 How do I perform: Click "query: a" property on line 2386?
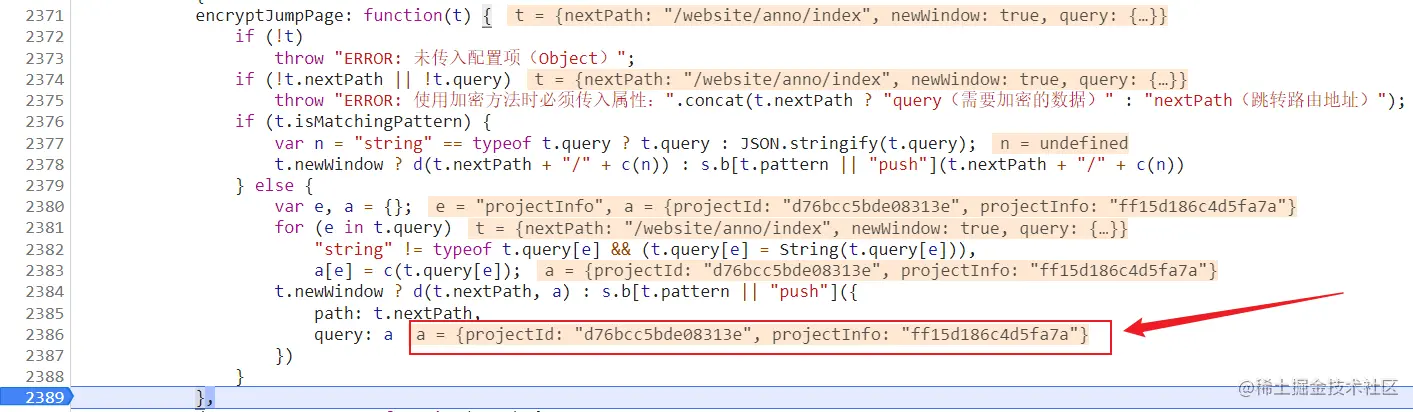[353, 334]
